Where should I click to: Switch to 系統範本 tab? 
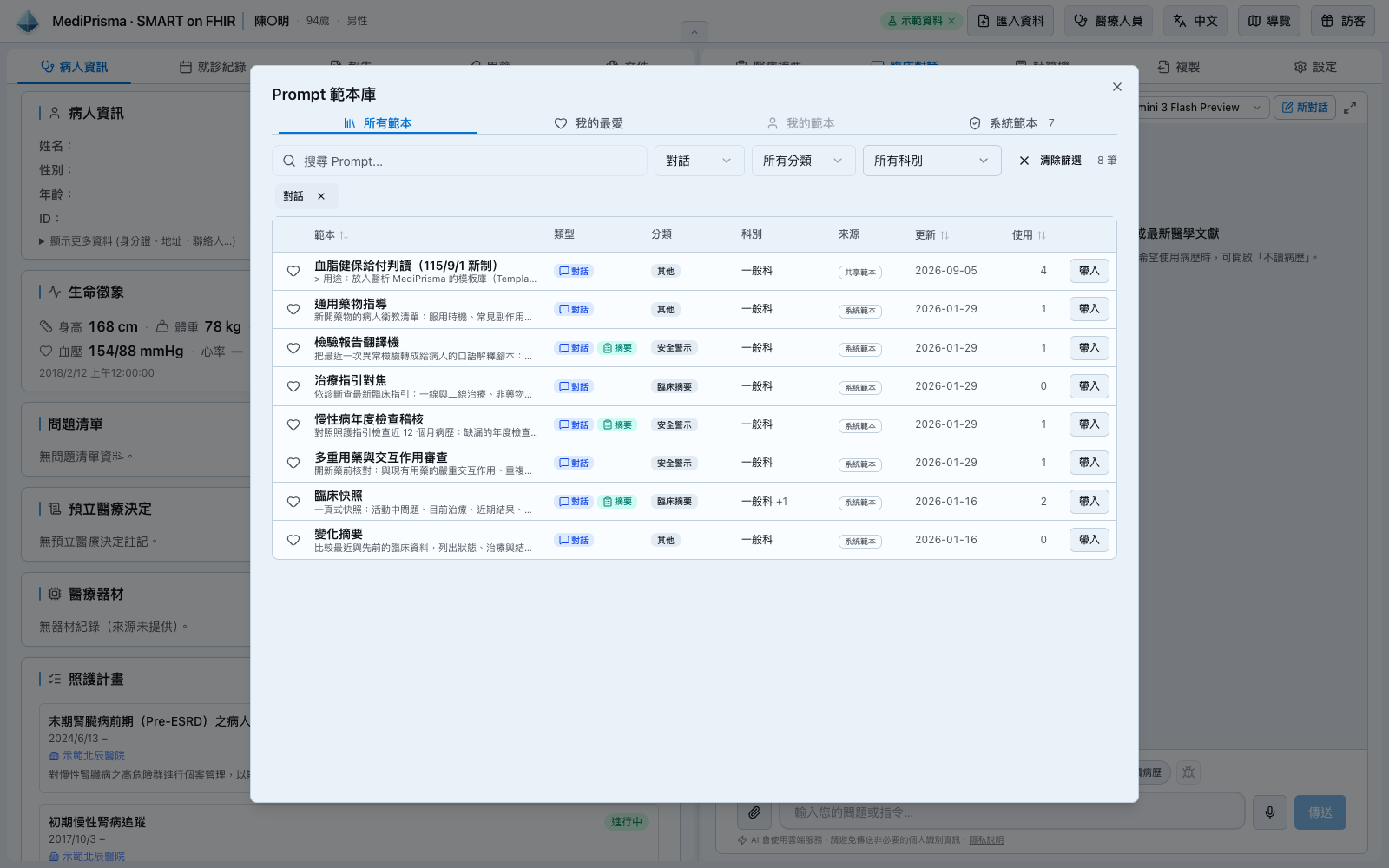point(1011,123)
